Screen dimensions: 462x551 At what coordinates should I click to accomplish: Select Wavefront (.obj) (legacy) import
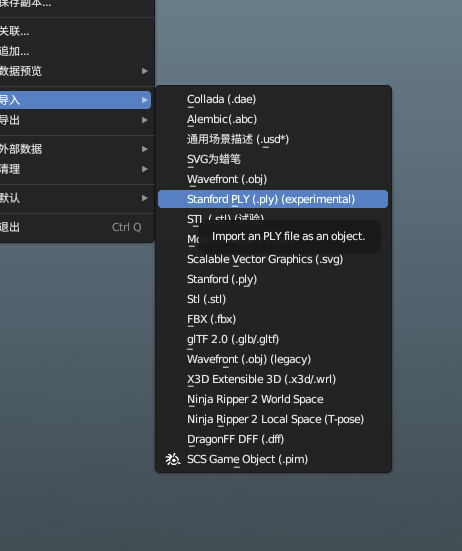pos(273,359)
